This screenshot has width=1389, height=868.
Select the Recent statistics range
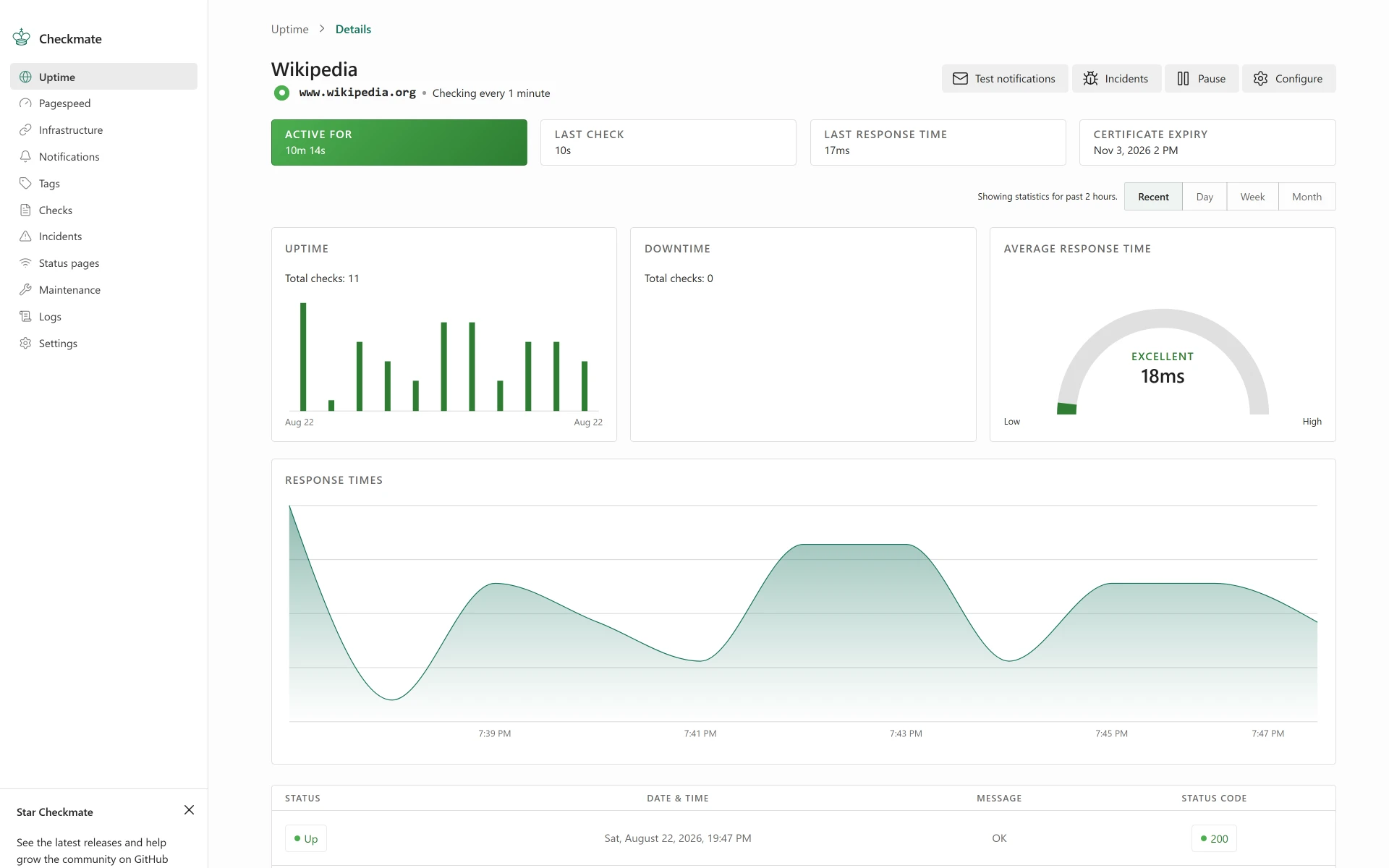pyautogui.click(x=1153, y=197)
